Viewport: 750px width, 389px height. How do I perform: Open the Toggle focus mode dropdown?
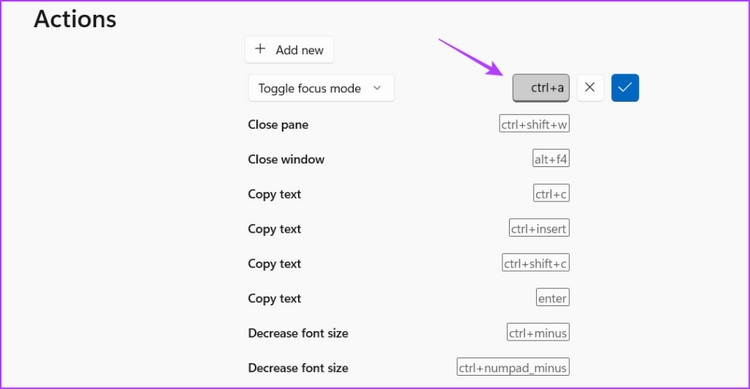(321, 88)
